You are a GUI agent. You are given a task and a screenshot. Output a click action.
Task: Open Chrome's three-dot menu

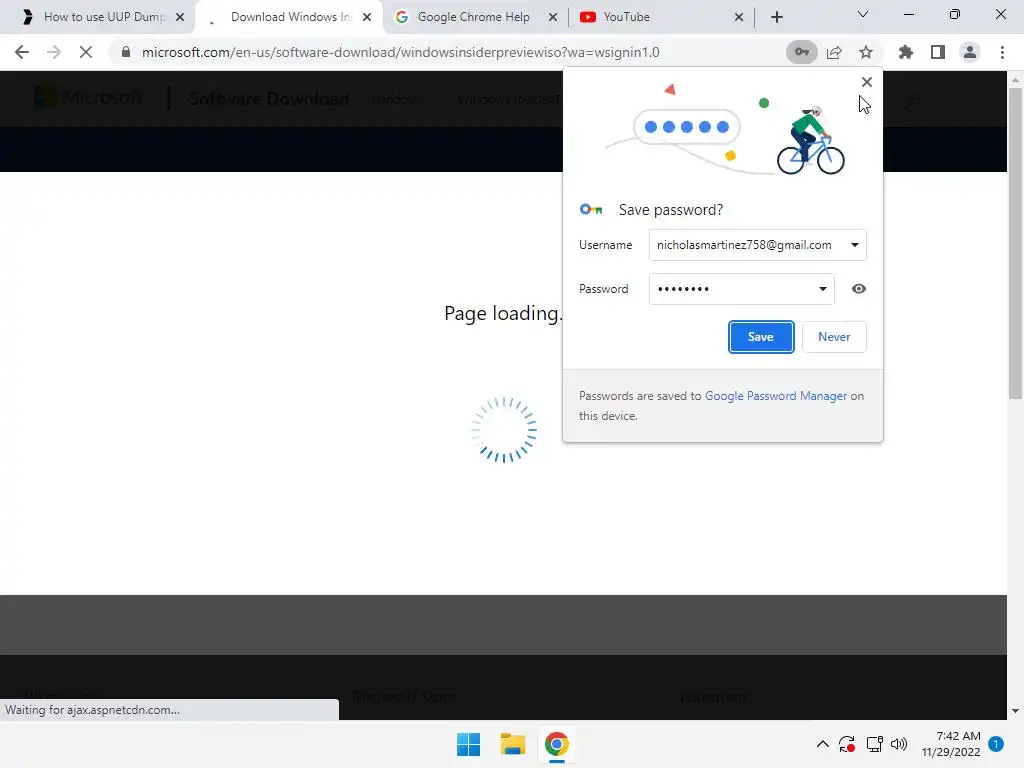(1002, 52)
